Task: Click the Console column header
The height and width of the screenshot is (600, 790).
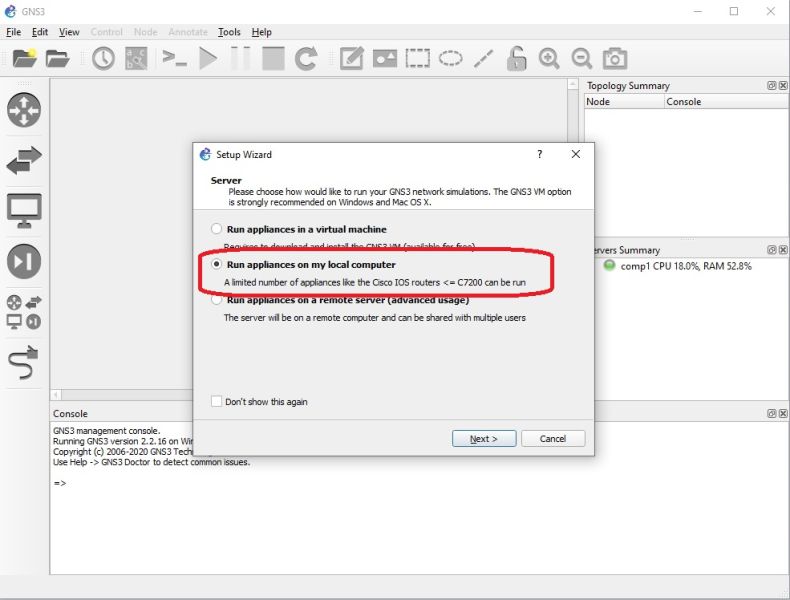Action: (x=726, y=101)
